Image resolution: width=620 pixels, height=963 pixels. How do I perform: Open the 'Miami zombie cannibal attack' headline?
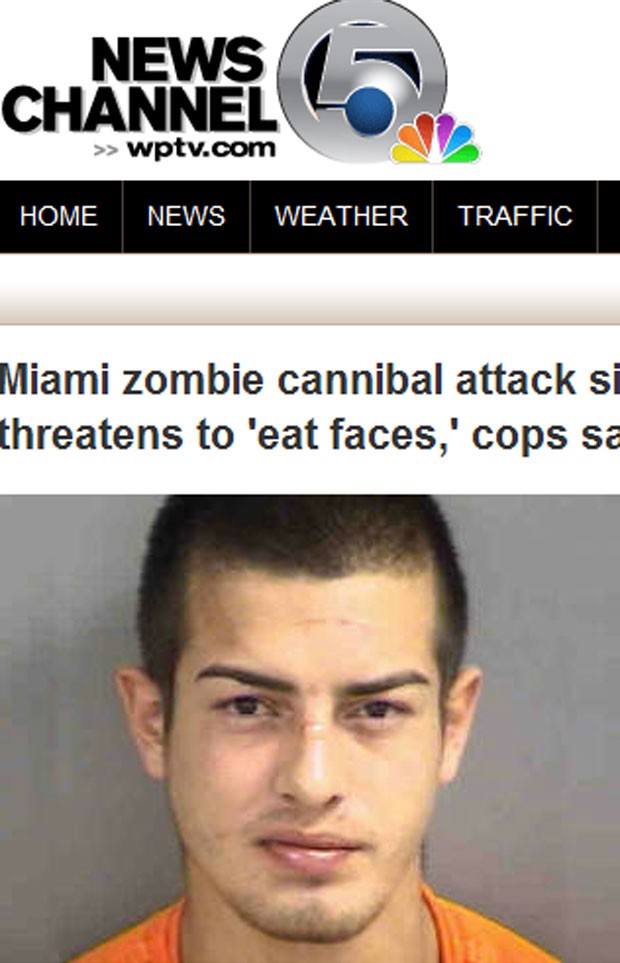(x=310, y=380)
